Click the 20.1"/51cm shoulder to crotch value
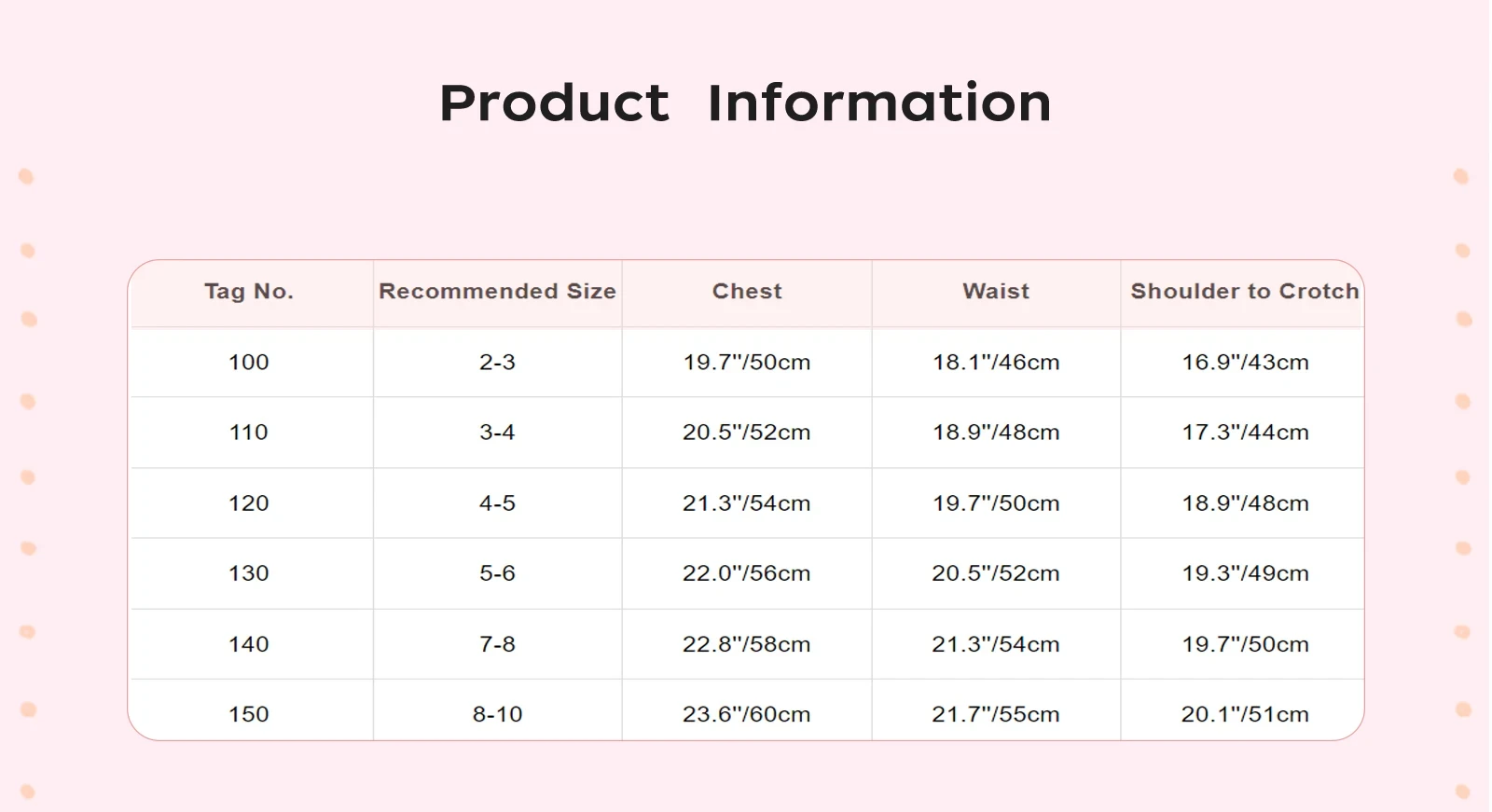1492x812 pixels. click(x=1245, y=714)
